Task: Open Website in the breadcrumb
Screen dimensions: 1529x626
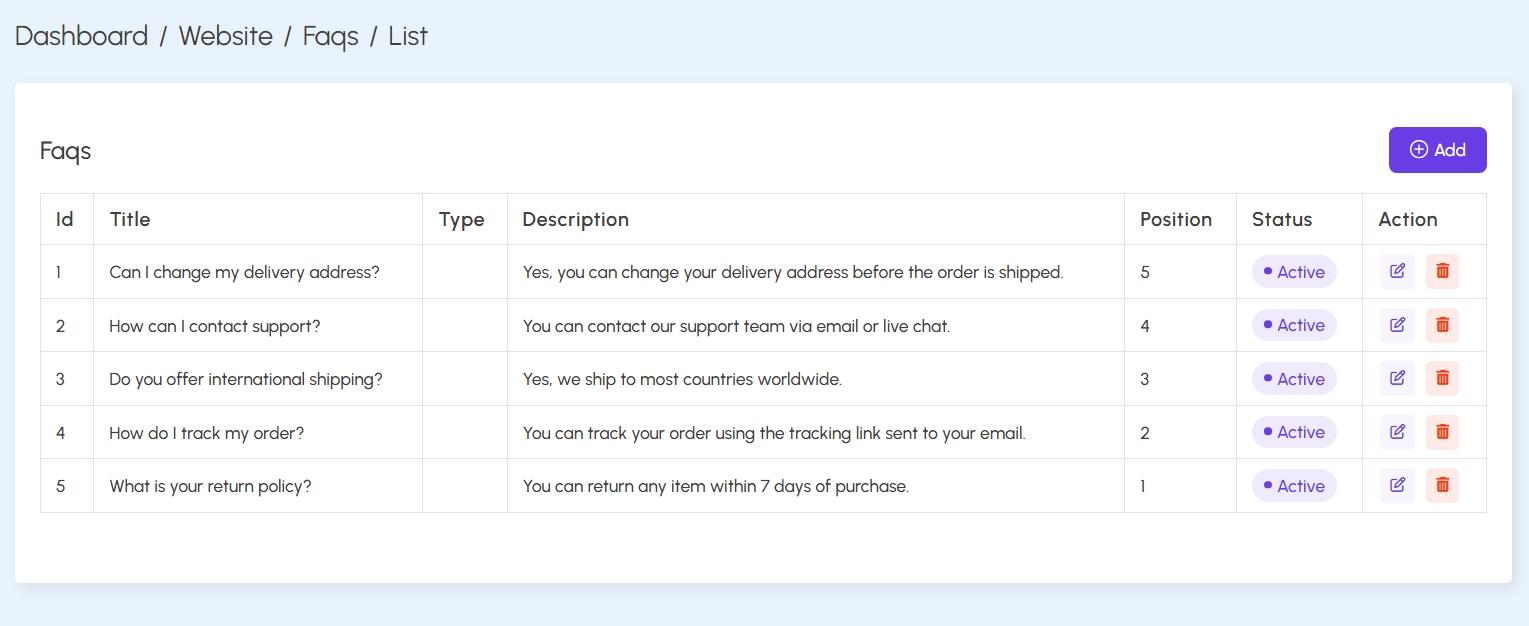Action: (x=226, y=36)
